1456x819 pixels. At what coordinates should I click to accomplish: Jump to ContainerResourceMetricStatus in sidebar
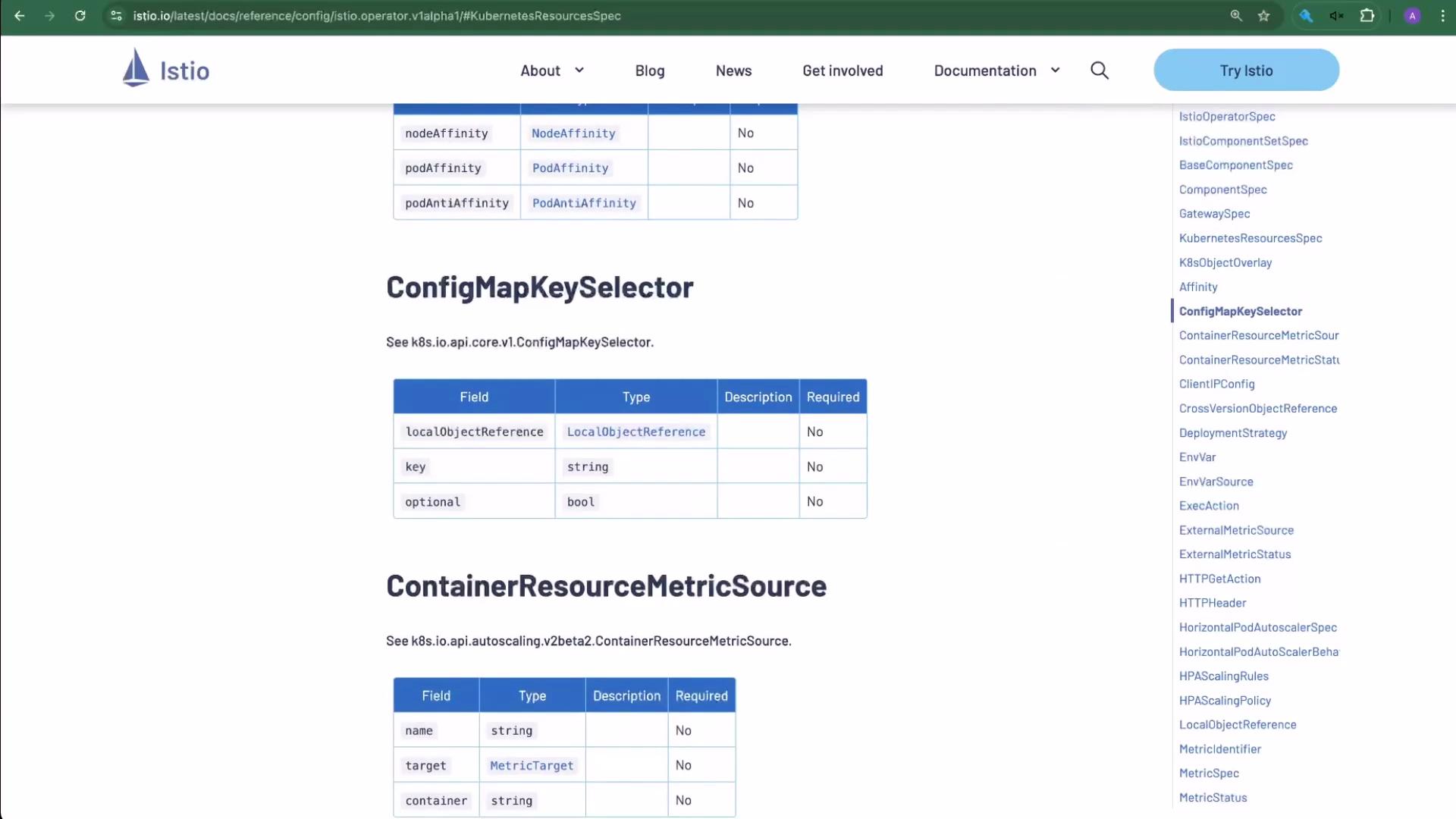(x=1259, y=359)
